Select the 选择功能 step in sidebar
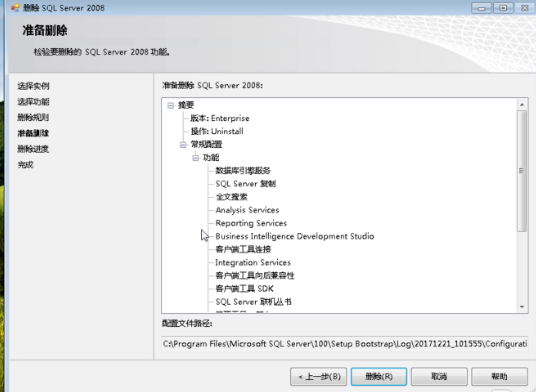 click(x=33, y=102)
